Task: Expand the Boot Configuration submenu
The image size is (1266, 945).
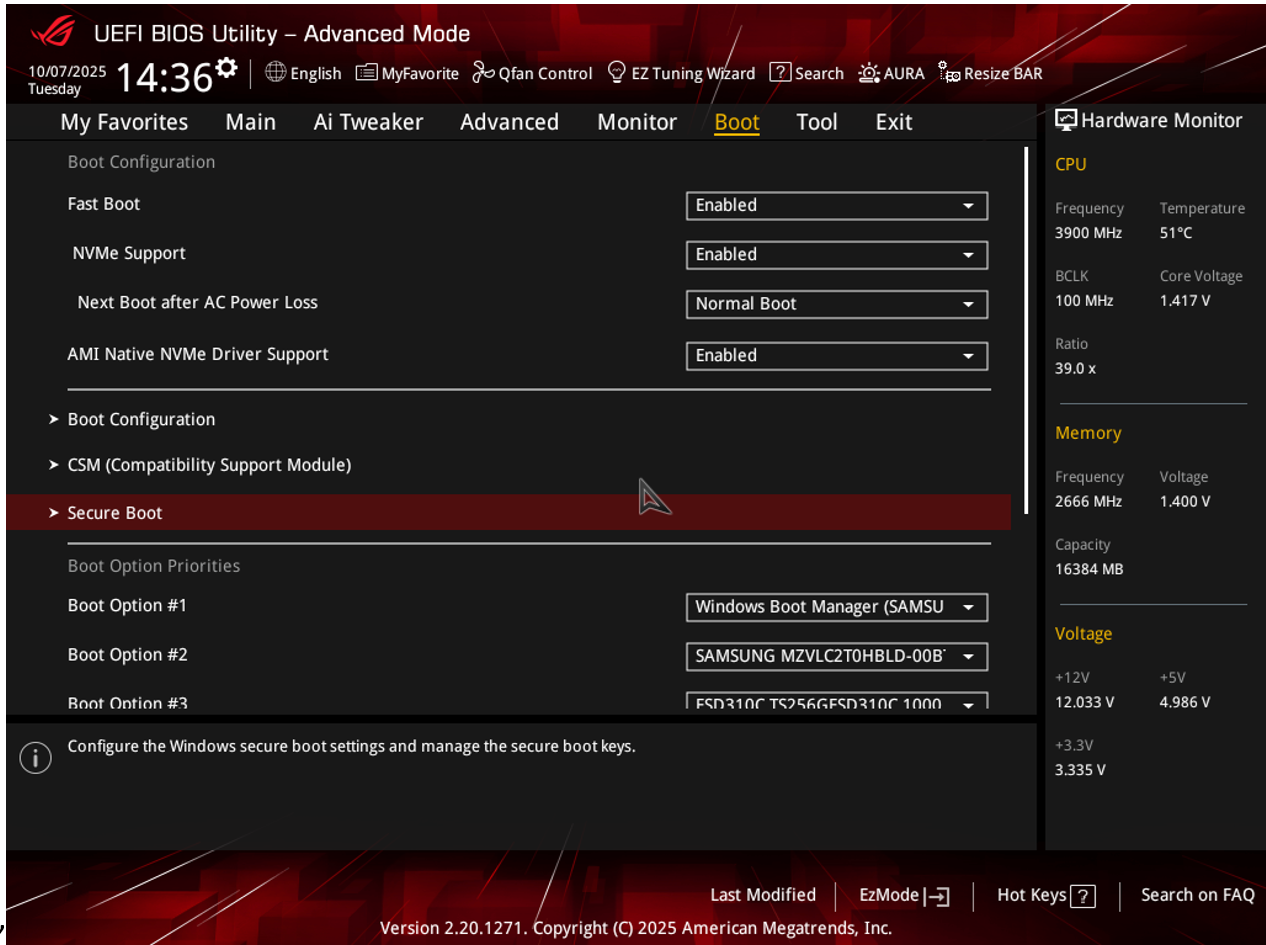Action: click(x=141, y=420)
